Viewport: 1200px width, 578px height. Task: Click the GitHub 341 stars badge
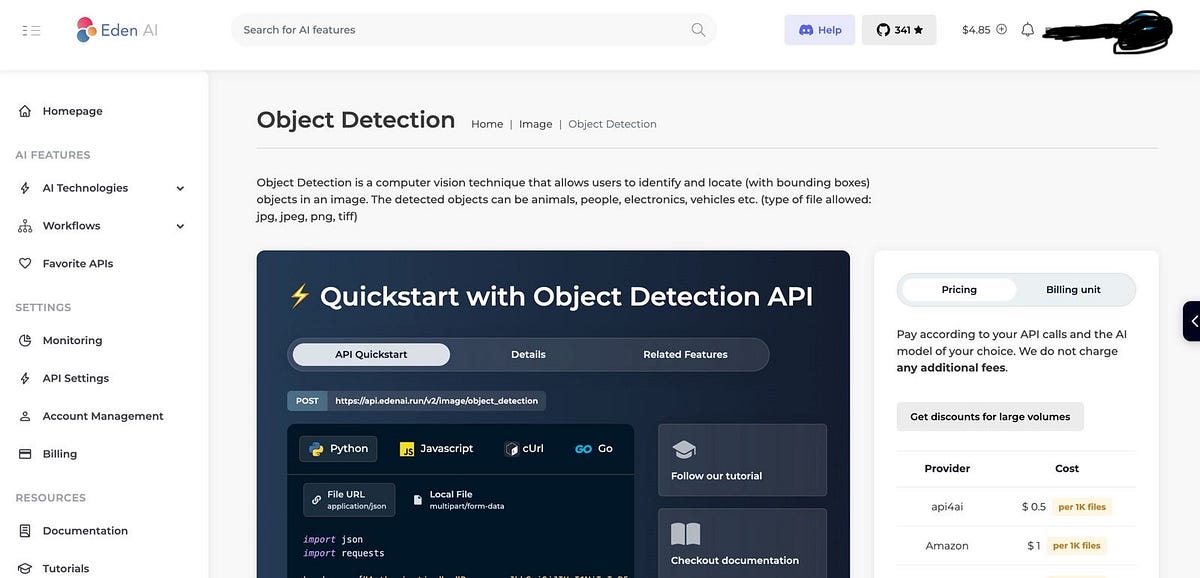(x=898, y=30)
